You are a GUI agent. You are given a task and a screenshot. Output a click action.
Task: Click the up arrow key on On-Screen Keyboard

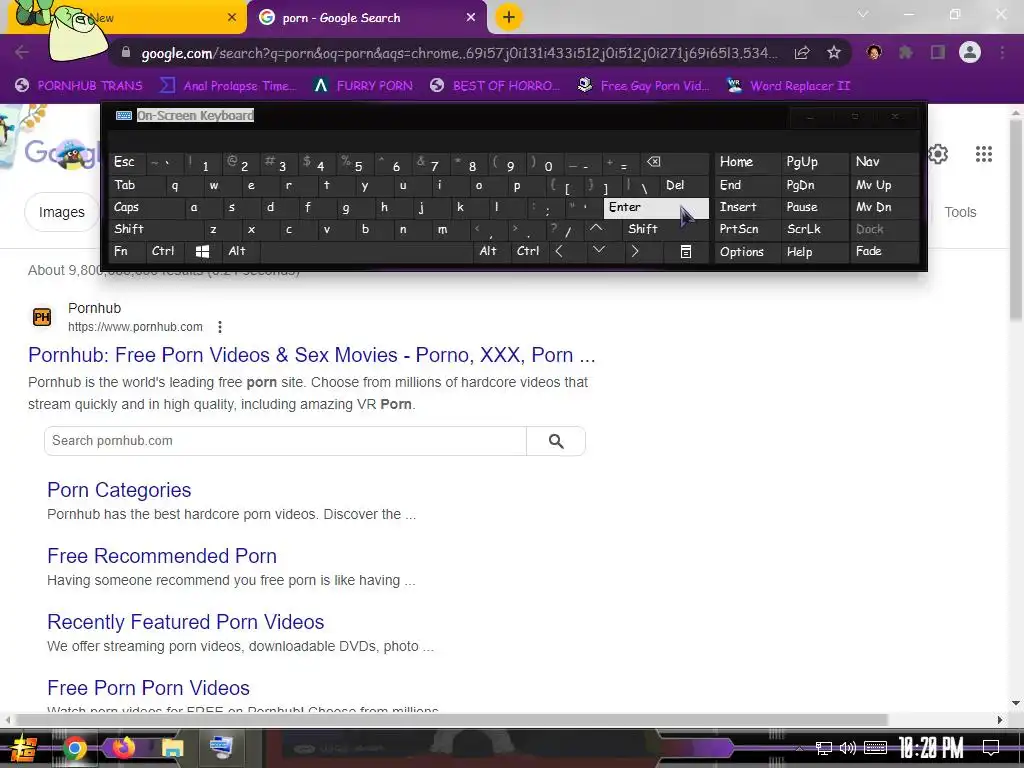click(596, 229)
